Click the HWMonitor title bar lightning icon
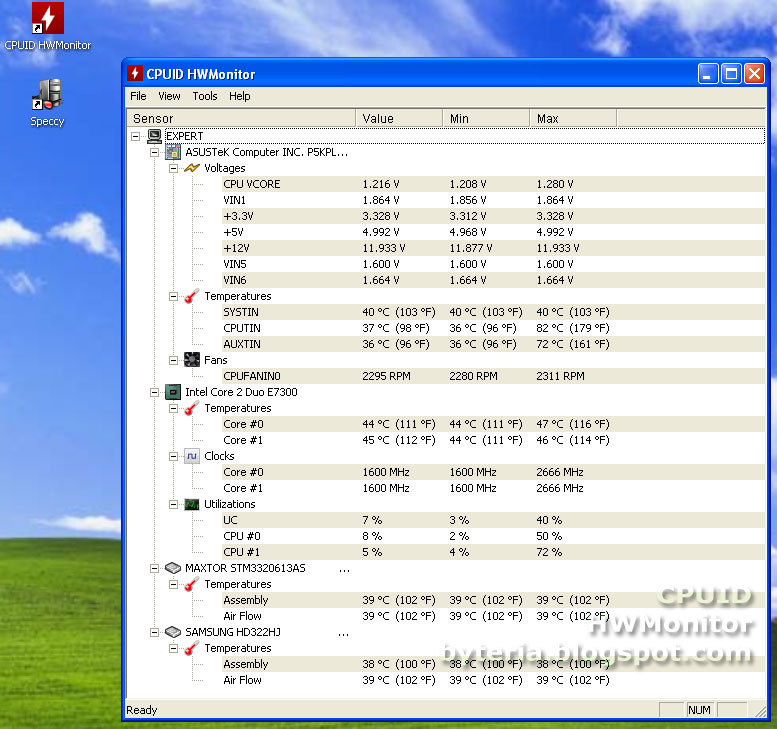The height and width of the screenshot is (729, 777). (135, 73)
